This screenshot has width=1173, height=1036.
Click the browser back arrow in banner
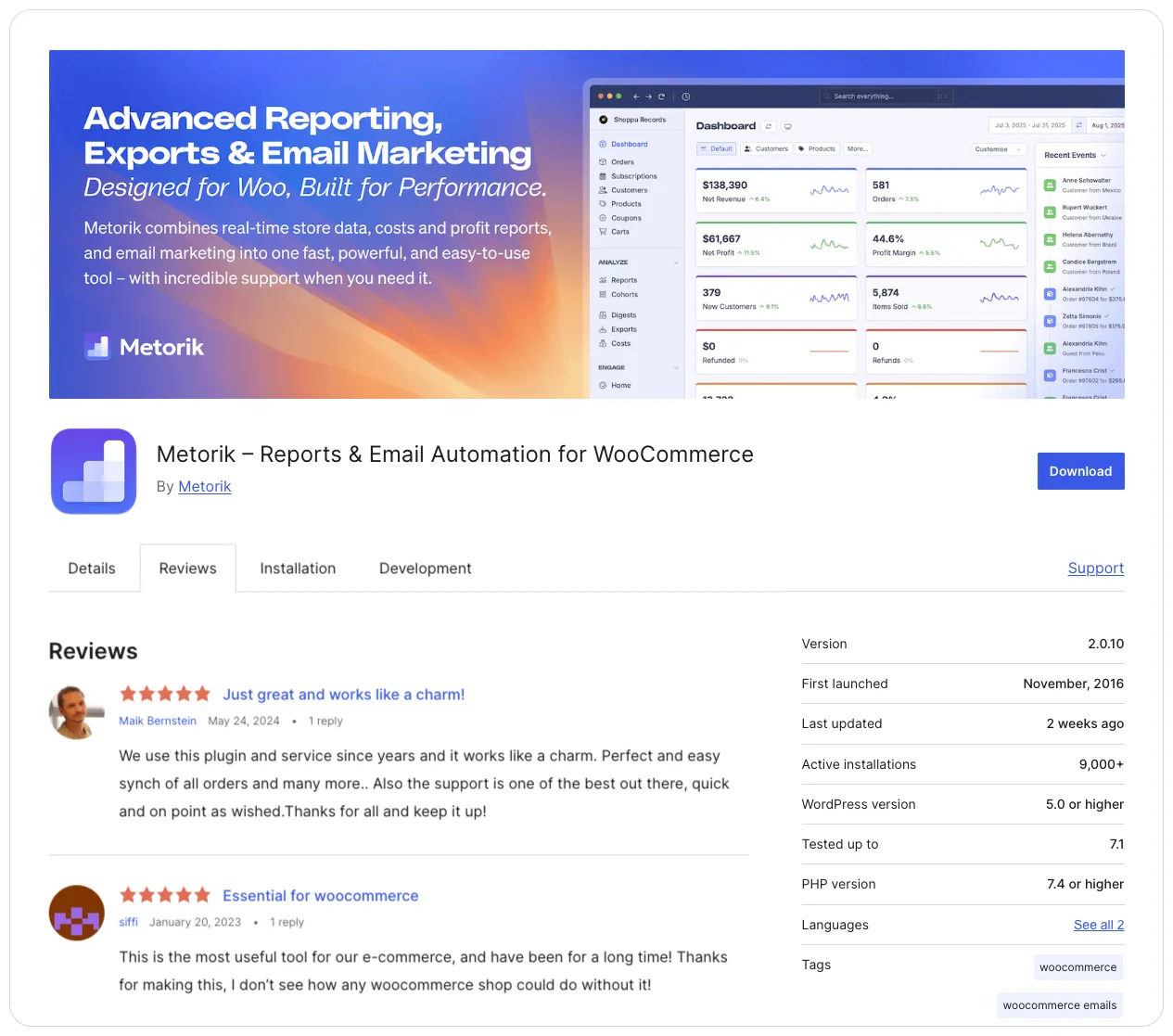(x=636, y=96)
